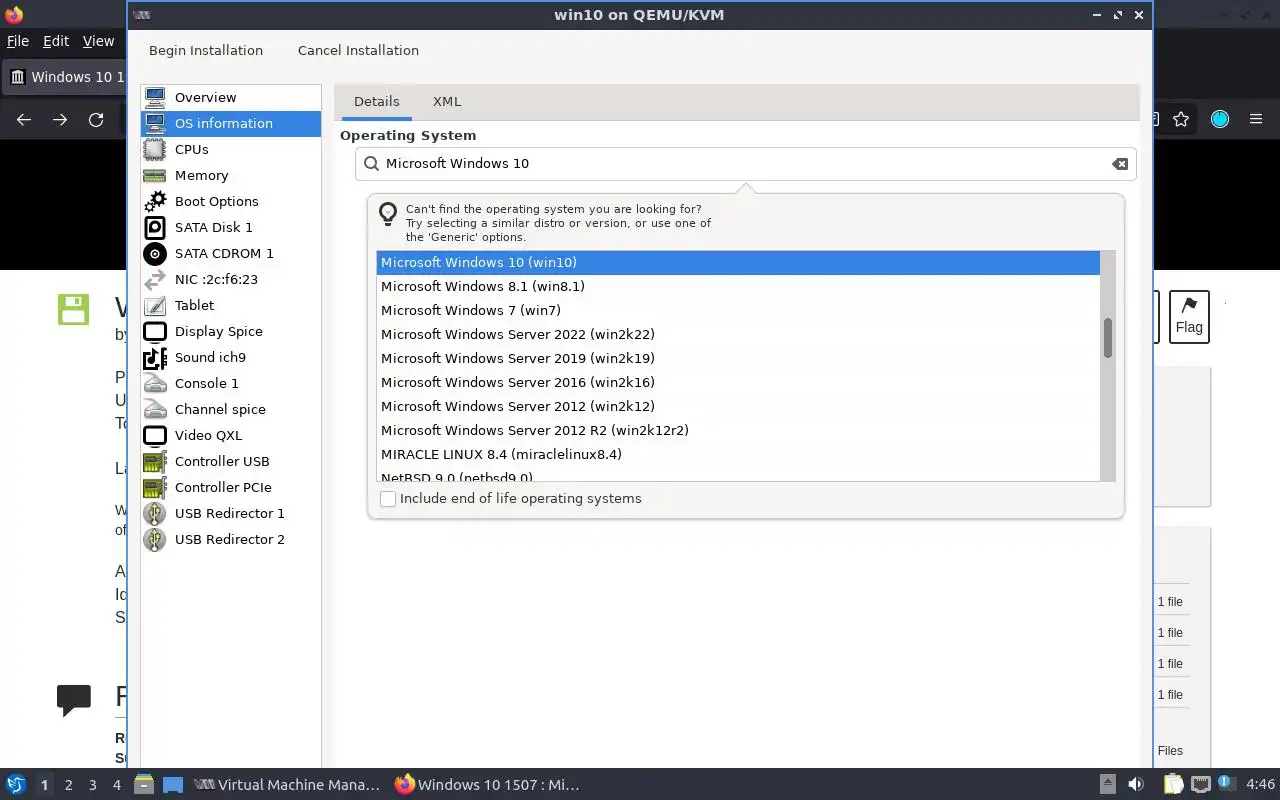This screenshot has height=800, width=1280.
Task: Choose Microsoft Windows 7 (win7)
Action: pyautogui.click(x=738, y=310)
